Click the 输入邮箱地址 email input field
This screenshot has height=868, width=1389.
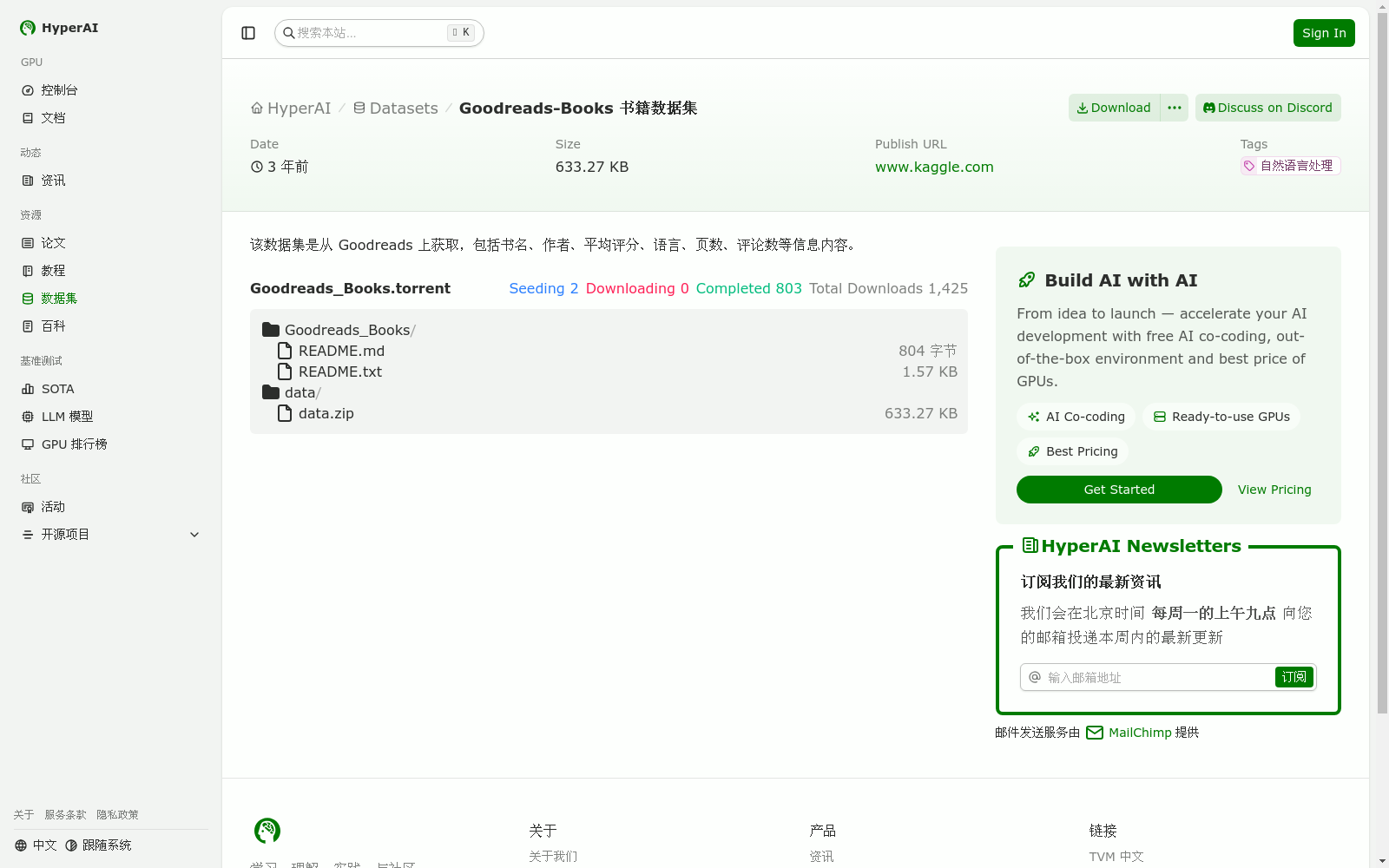pyautogui.click(x=1159, y=677)
